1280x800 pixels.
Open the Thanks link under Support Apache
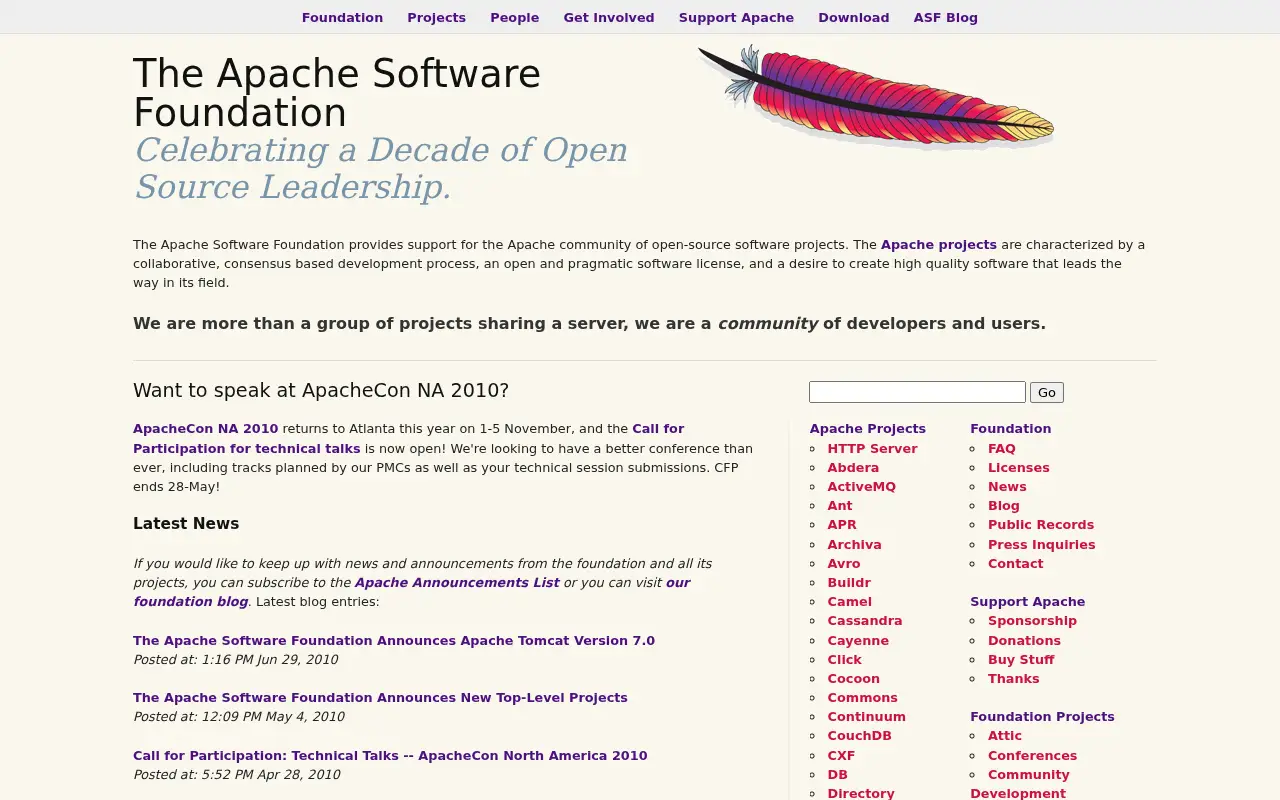pyautogui.click(x=1013, y=679)
